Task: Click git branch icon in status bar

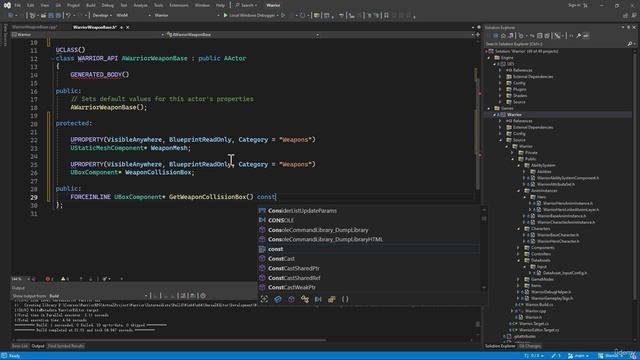Action: coord(571,356)
